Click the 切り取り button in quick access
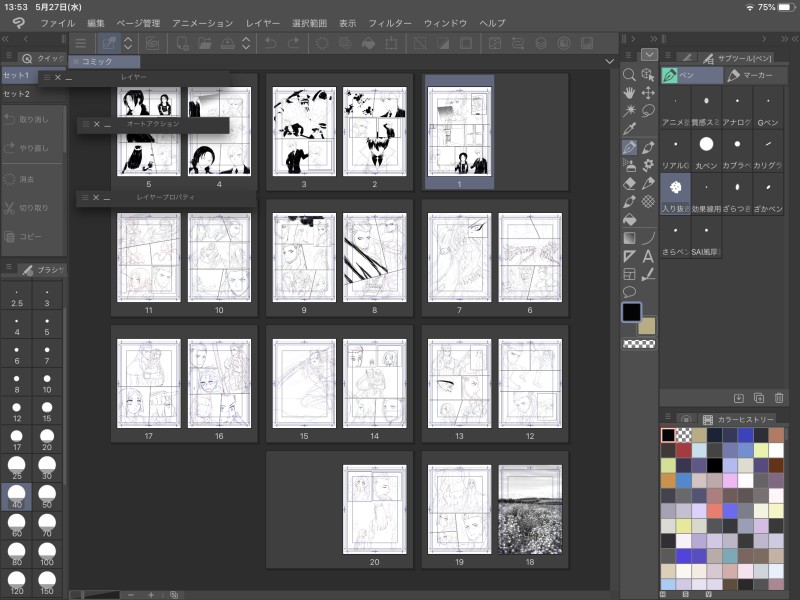 pos(33,208)
